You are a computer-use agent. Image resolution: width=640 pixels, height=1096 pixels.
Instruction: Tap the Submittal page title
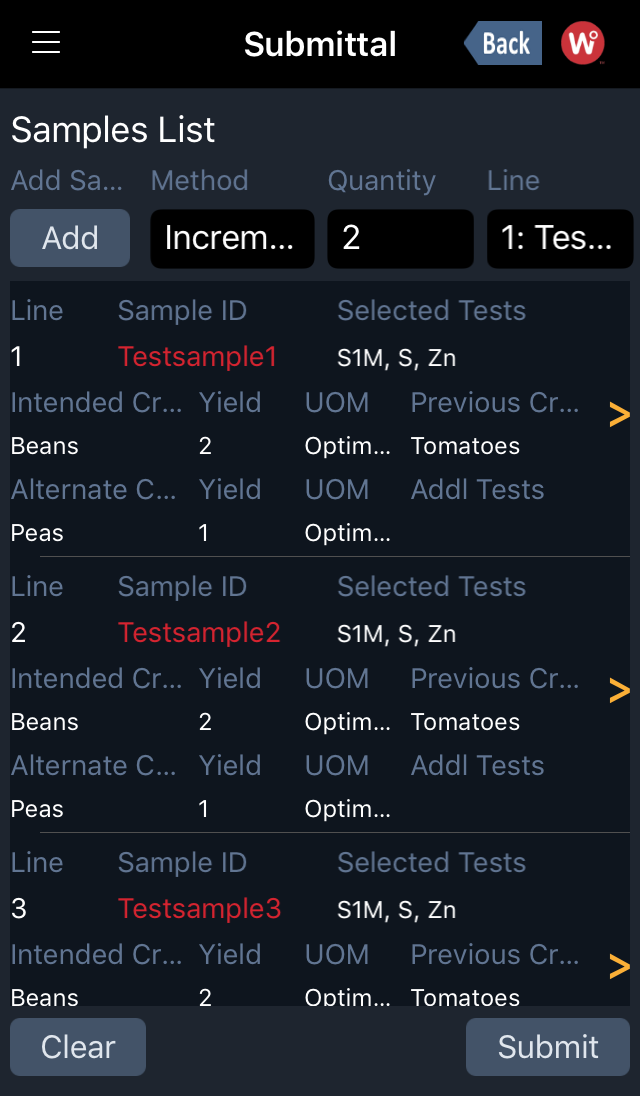point(320,44)
